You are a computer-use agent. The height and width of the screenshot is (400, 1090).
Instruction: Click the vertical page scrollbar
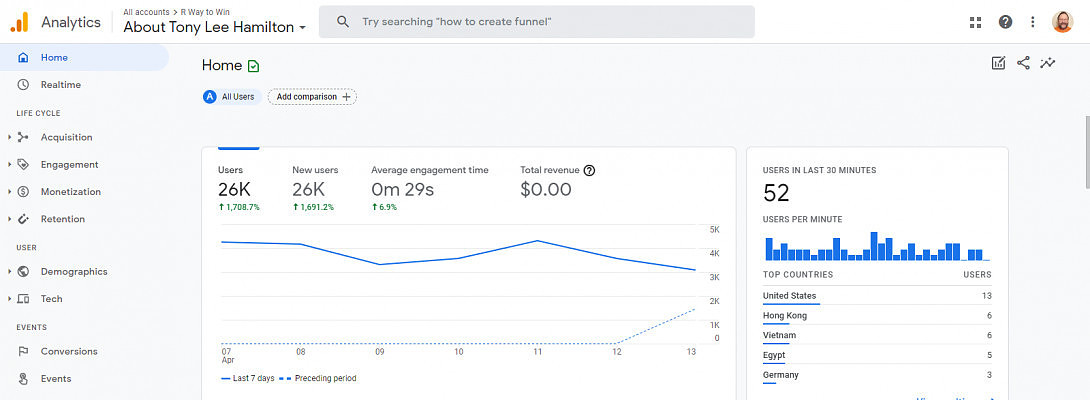point(1087,152)
